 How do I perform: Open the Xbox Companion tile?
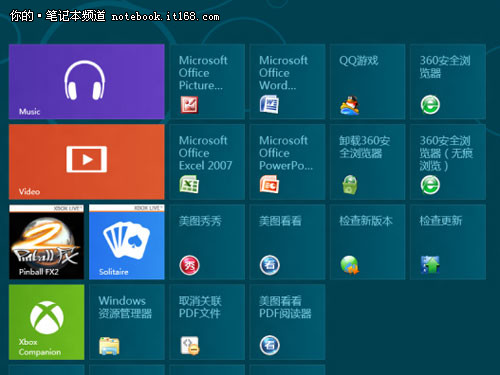47,322
